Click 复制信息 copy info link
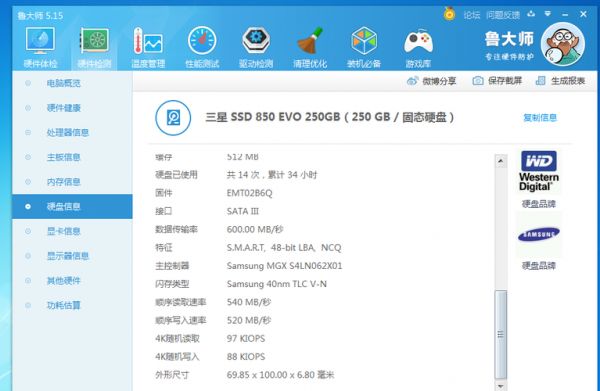600x391 pixels. point(540,117)
